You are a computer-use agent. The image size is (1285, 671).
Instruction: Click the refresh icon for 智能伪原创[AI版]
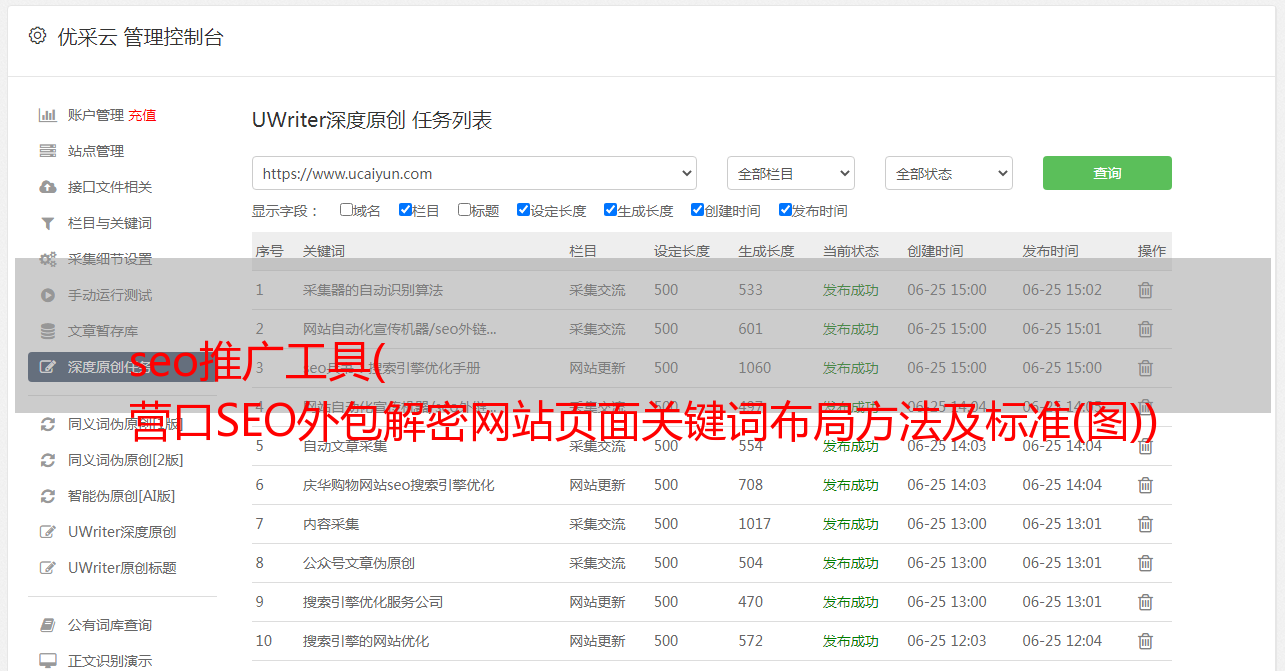47,496
